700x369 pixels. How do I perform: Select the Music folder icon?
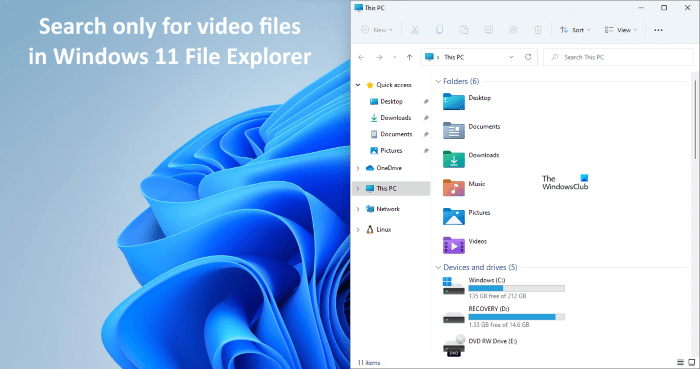click(454, 188)
